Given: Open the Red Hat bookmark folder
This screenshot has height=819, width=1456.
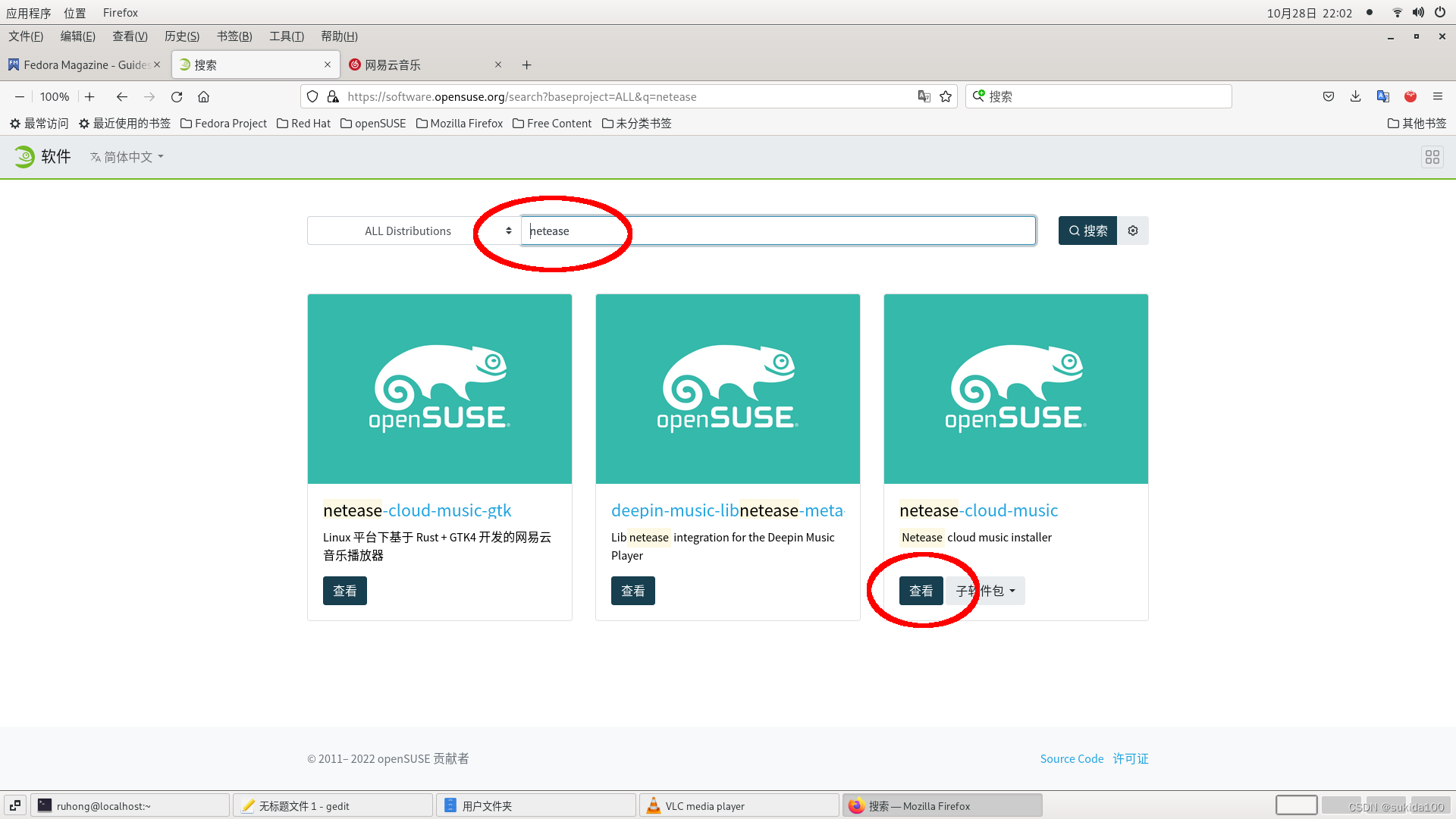Looking at the screenshot, I should tap(303, 124).
